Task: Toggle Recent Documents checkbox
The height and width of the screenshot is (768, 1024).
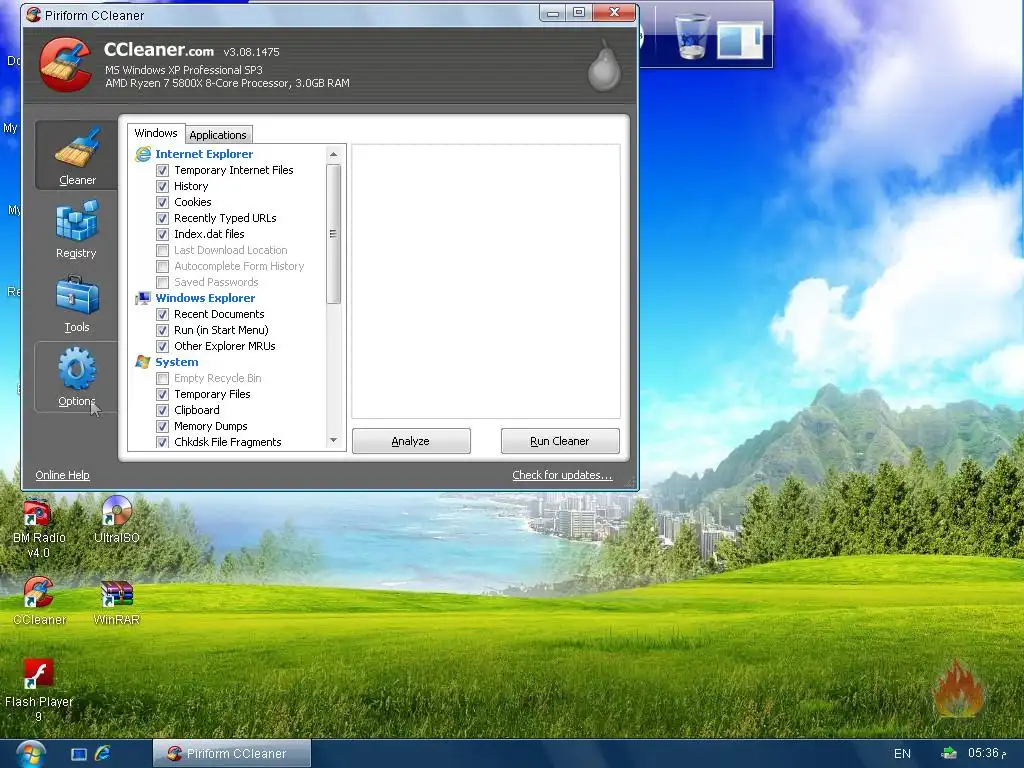Action: [163, 315]
